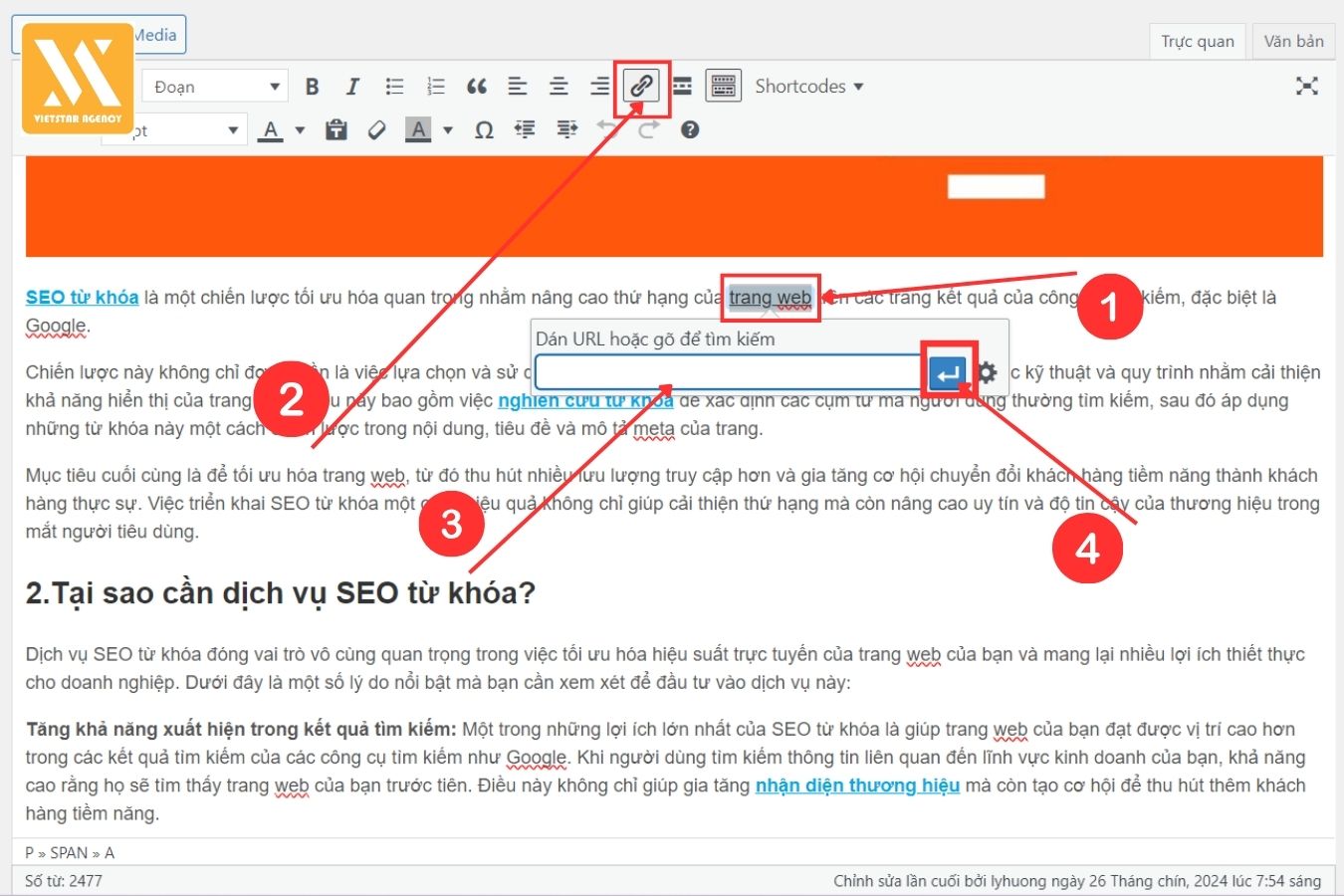Viewport: 1344px width, 896px height.
Task: Apply background highlight color button
Action: [418, 130]
